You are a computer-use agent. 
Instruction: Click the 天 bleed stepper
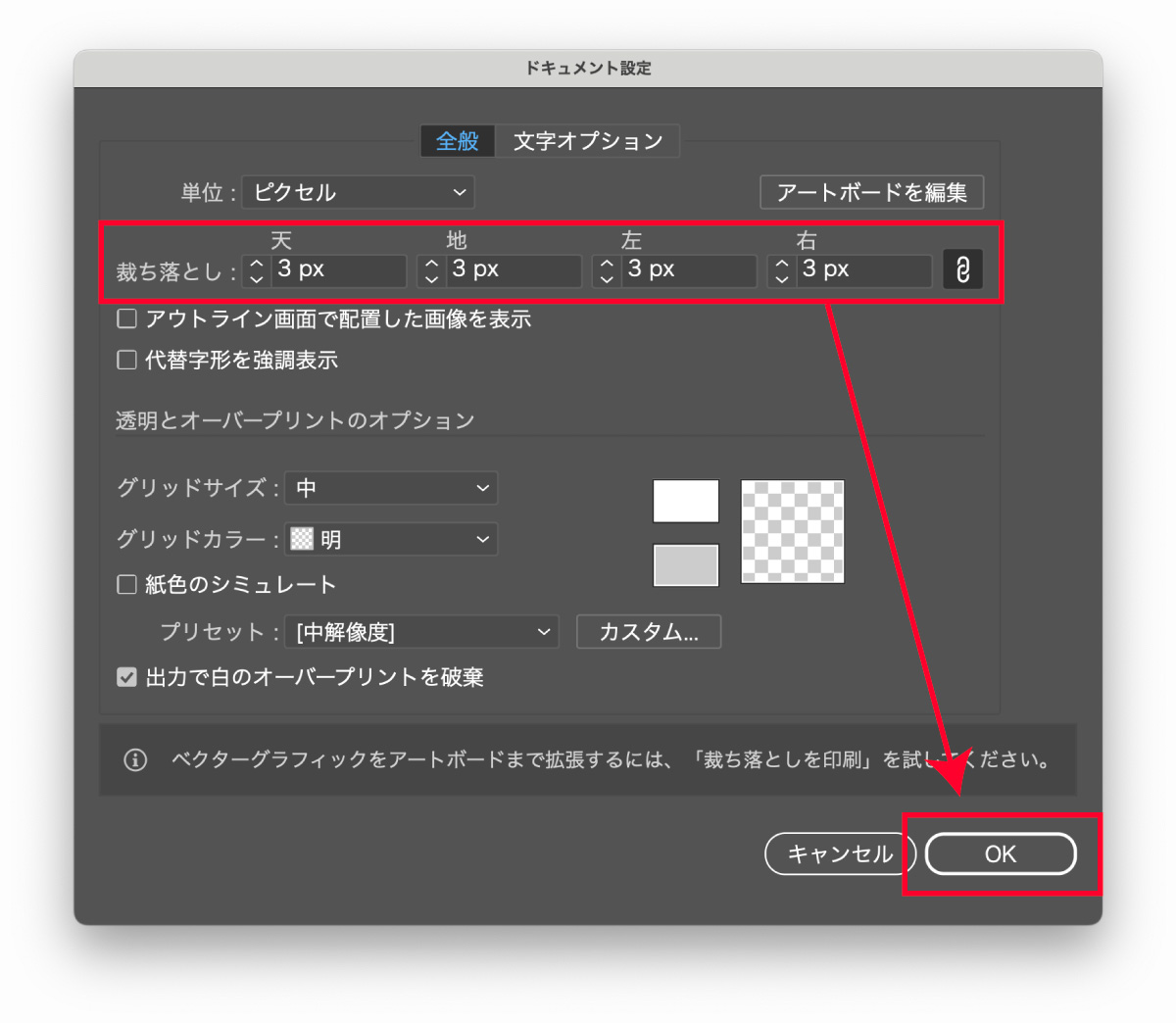point(257,271)
